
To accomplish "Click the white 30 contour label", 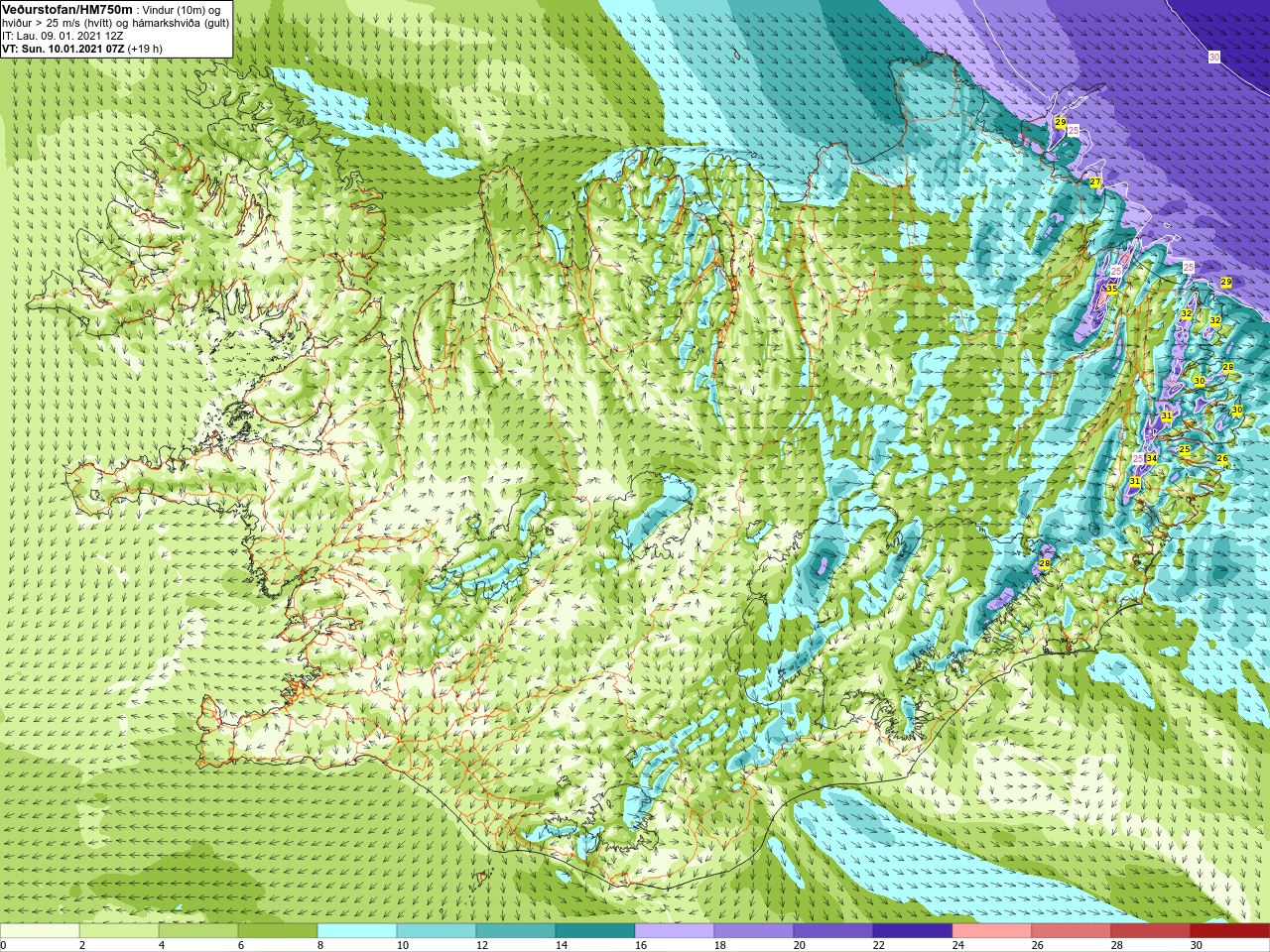I will [1214, 58].
